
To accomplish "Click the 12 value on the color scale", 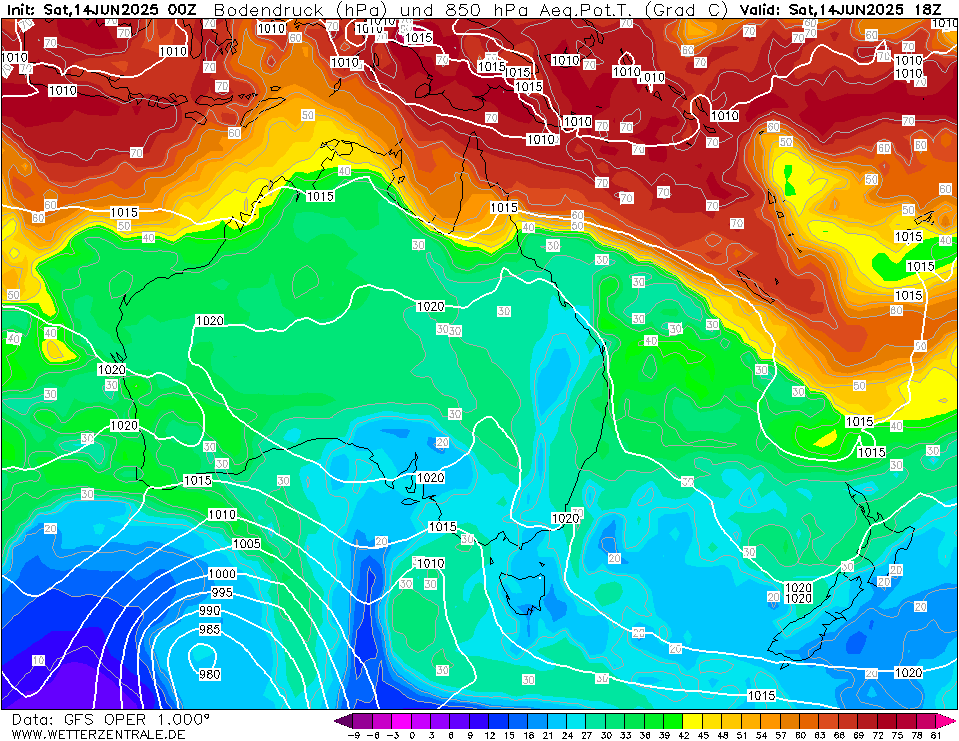I will pos(489,735).
